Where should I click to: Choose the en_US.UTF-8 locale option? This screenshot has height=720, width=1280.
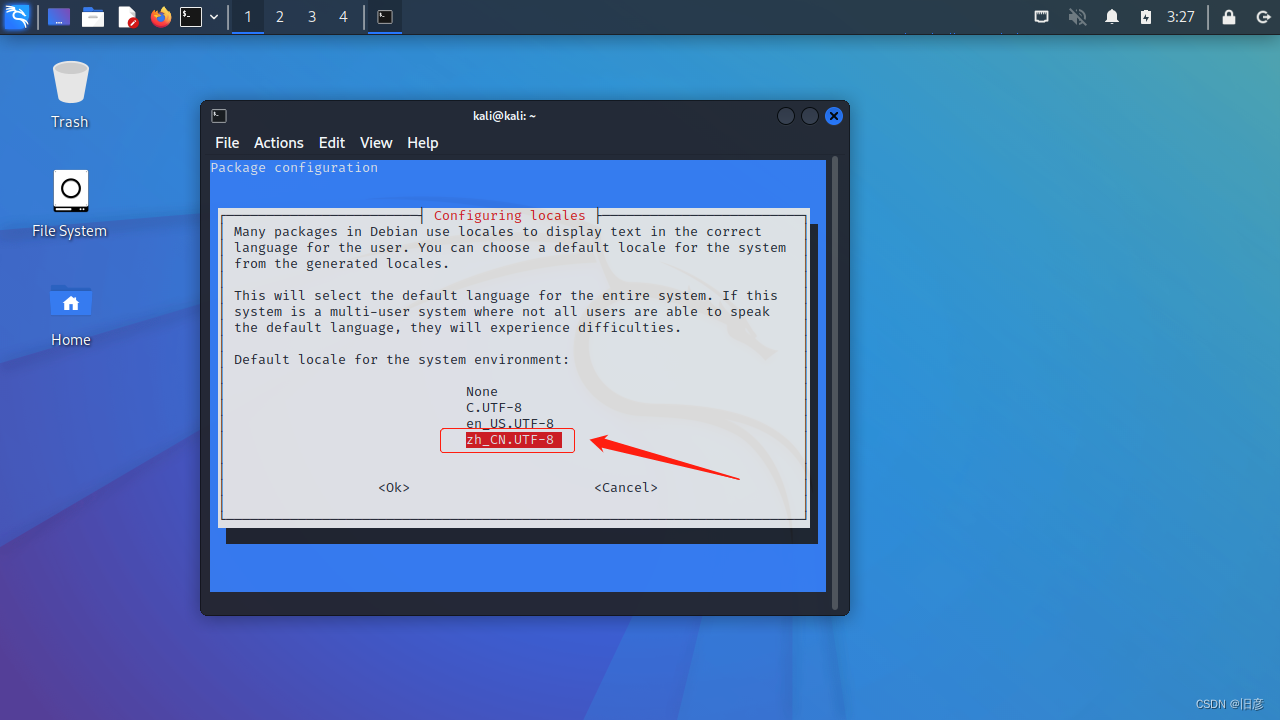510,424
